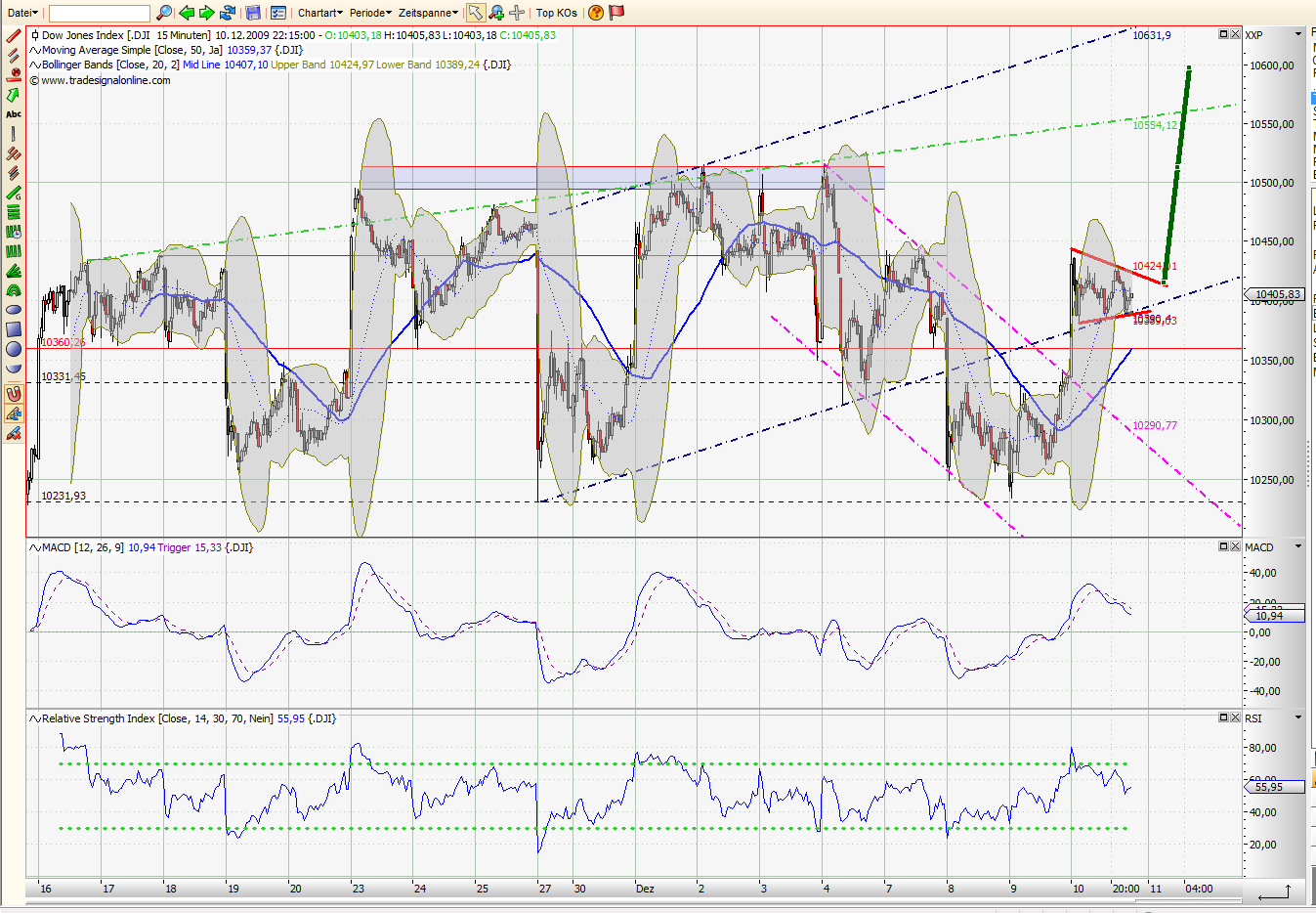Open the Zeitspanne dropdown

tap(422, 13)
